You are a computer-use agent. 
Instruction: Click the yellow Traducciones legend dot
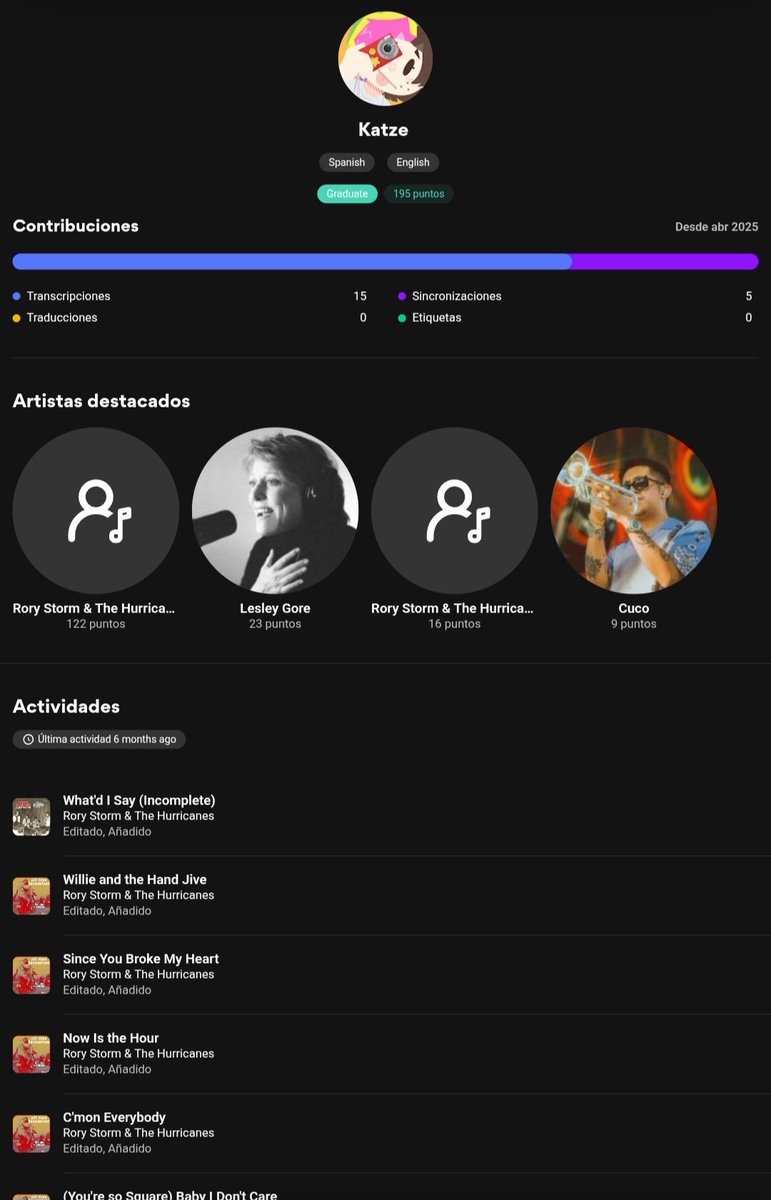(x=17, y=318)
